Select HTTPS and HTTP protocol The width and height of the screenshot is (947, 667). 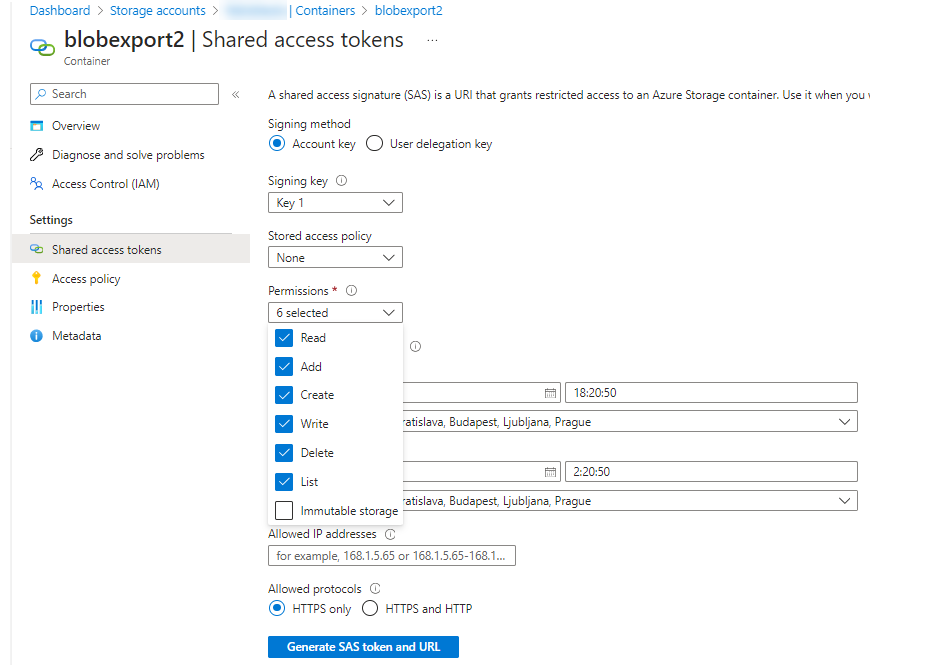(370, 608)
